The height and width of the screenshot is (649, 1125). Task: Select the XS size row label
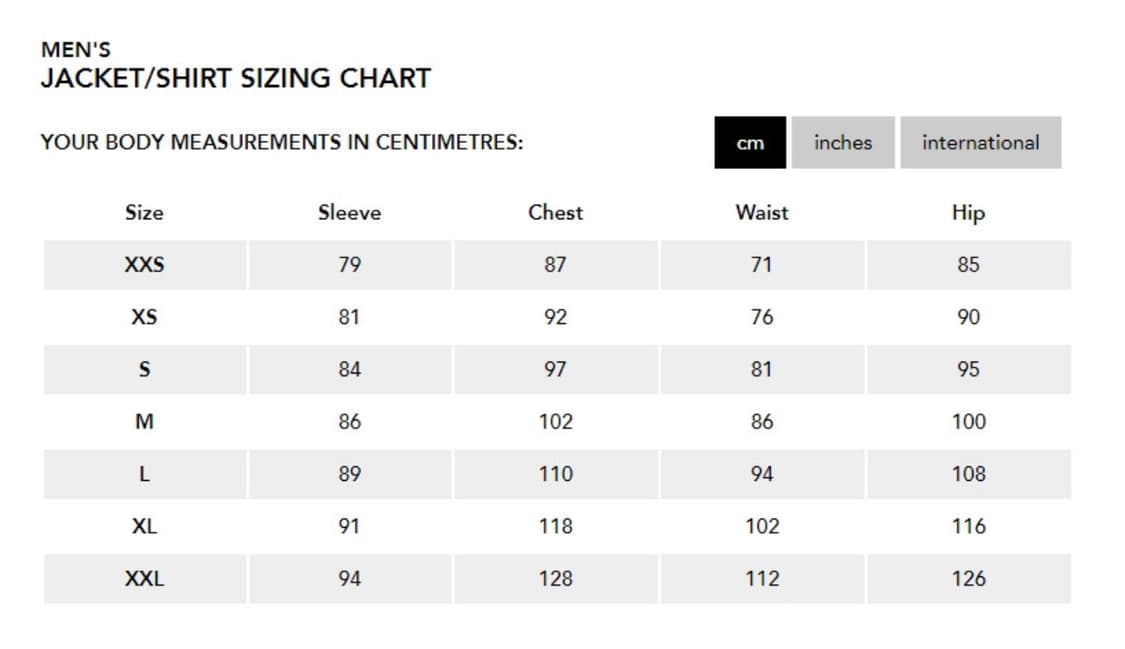coord(144,317)
